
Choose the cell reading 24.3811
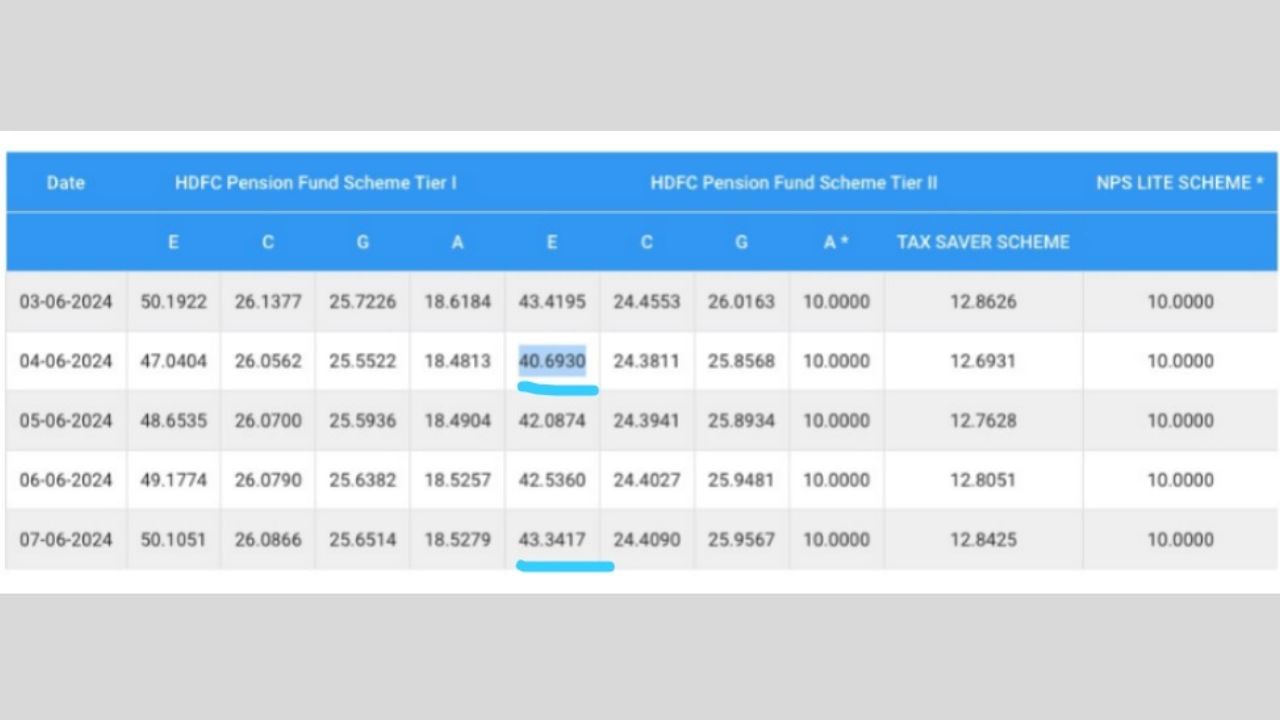(647, 361)
